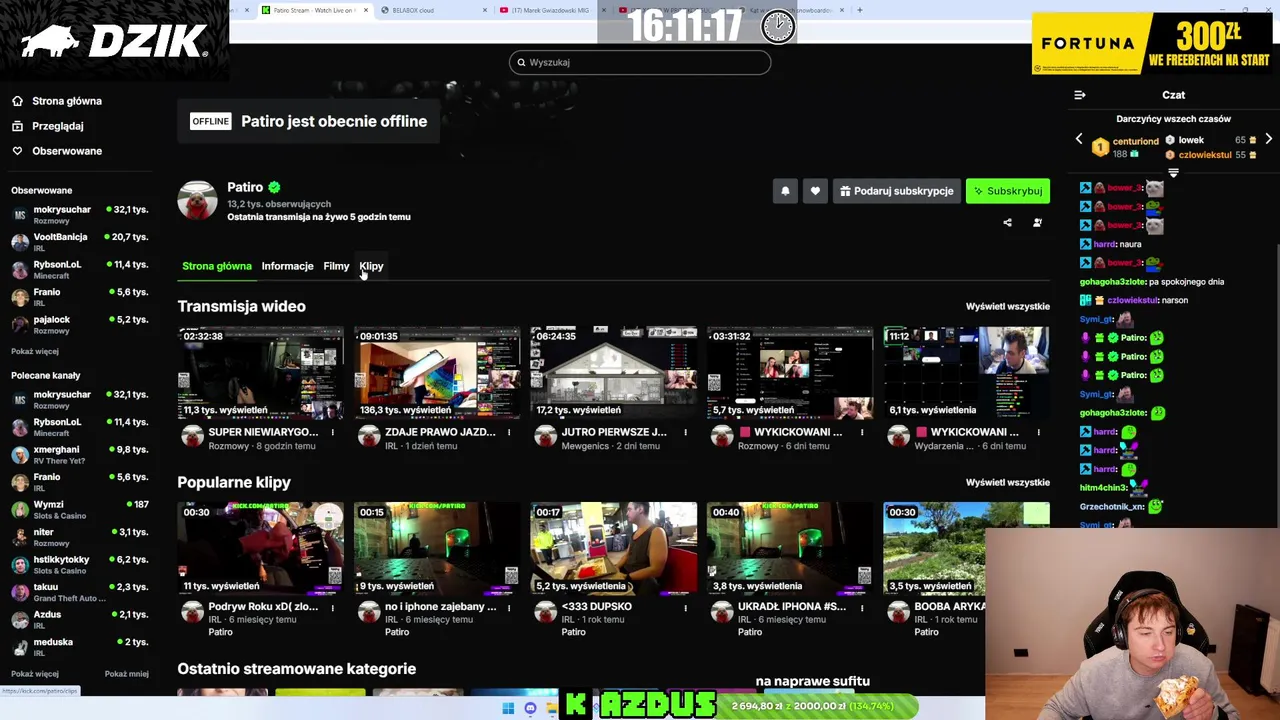1280x720 pixels.
Task: Click the Patiro channel name heading
Action: [x=245, y=187]
